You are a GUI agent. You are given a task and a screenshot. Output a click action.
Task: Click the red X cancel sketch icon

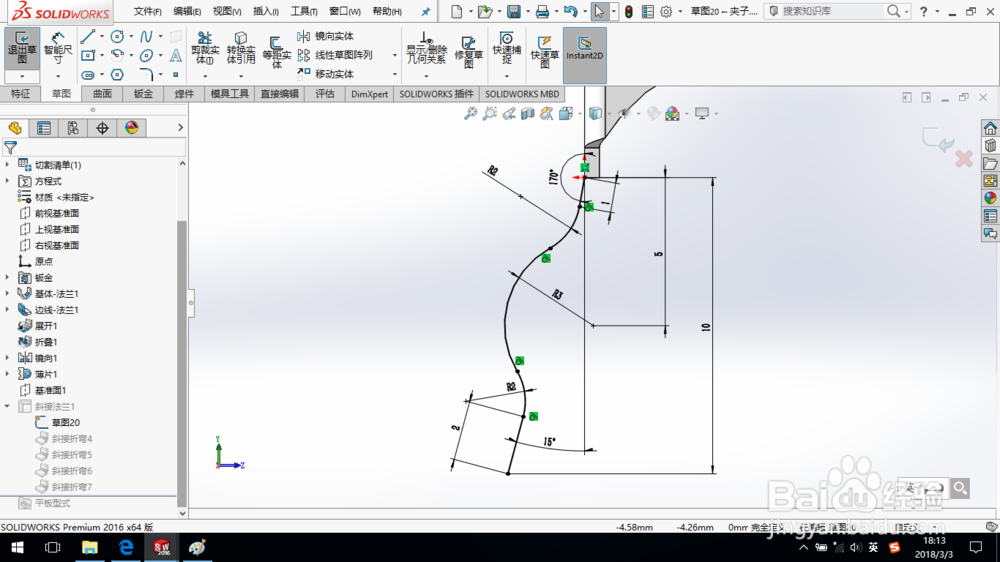click(964, 159)
